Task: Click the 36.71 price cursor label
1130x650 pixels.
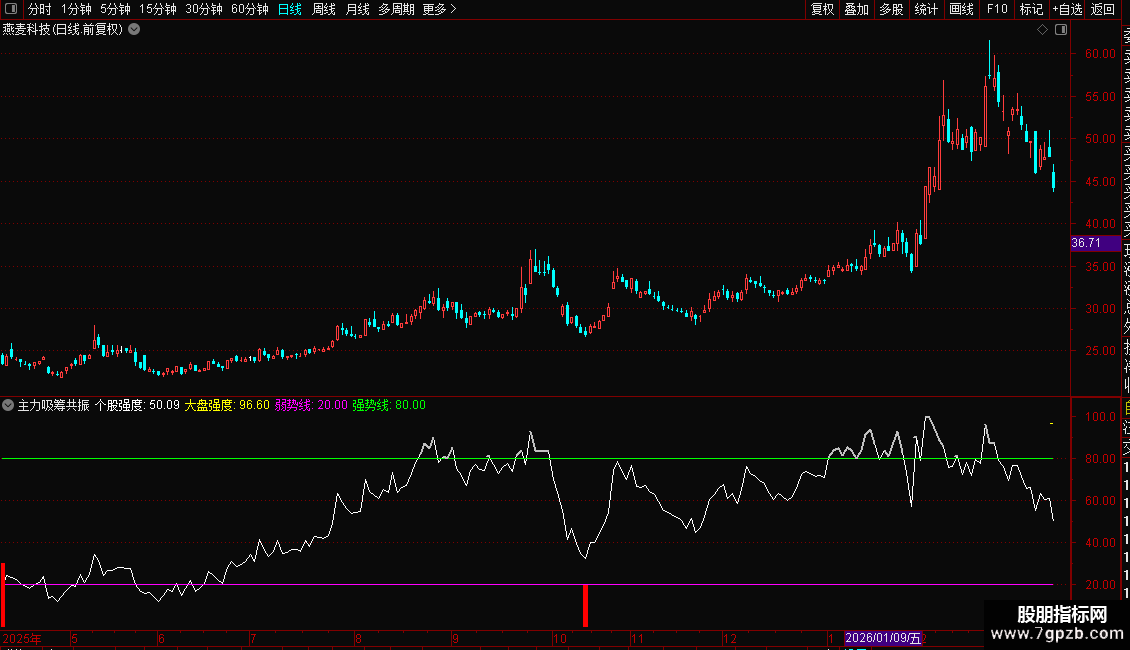Action: point(1095,243)
